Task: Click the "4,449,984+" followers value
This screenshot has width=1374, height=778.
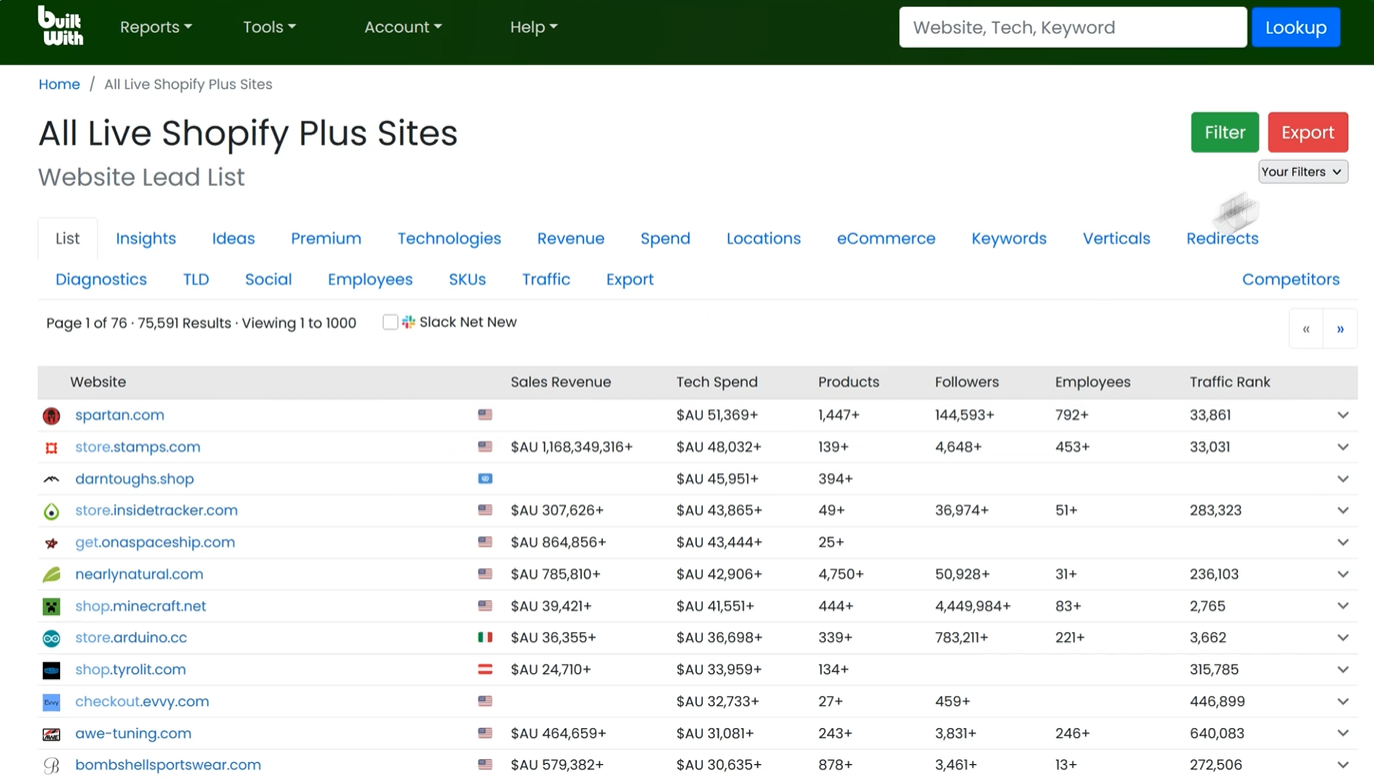Action: click(x=973, y=606)
